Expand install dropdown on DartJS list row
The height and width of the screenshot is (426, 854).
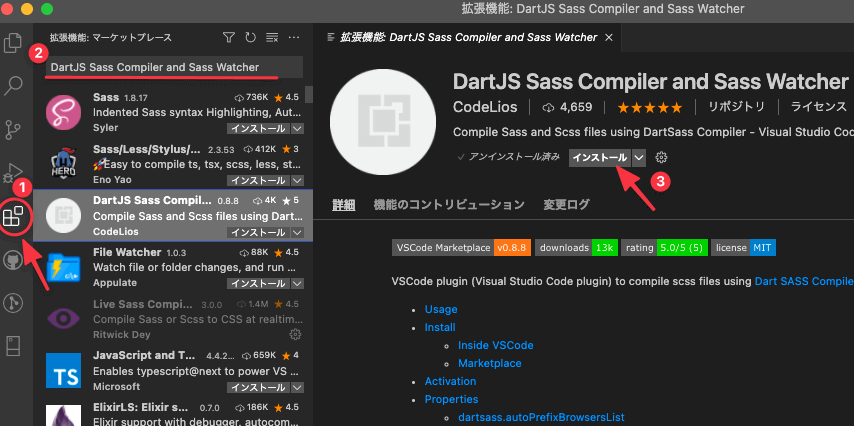click(297, 232)
